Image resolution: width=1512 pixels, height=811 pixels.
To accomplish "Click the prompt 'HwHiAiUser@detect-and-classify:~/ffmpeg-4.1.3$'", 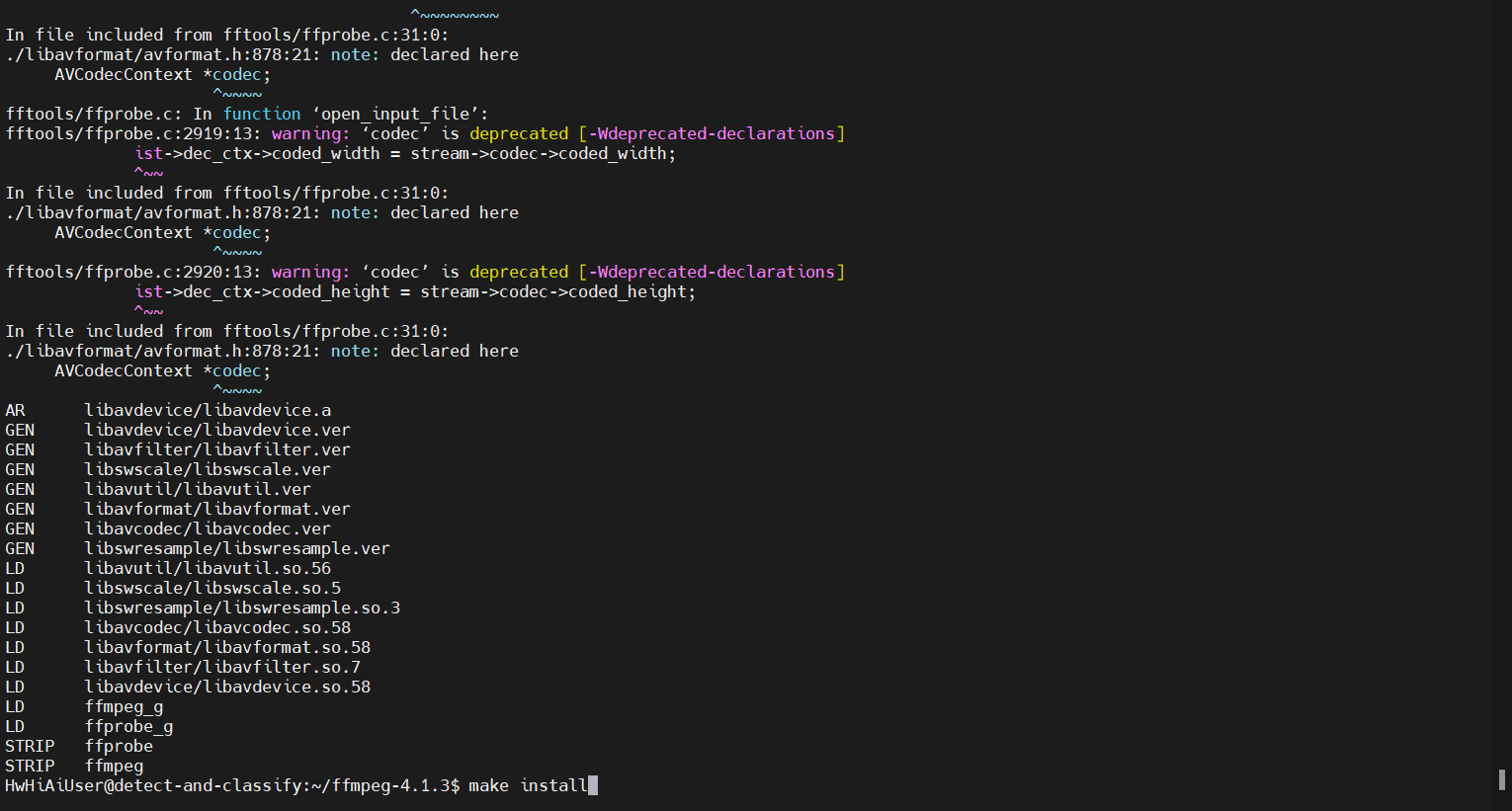I will click(232, 785).
